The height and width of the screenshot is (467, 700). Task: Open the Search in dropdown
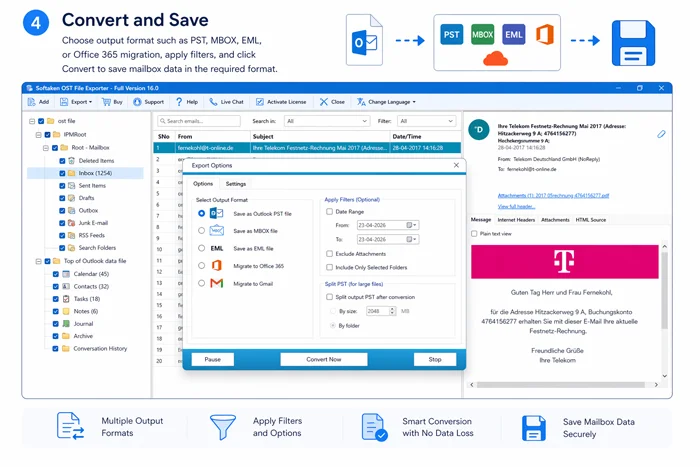click(x=327, y=121)
